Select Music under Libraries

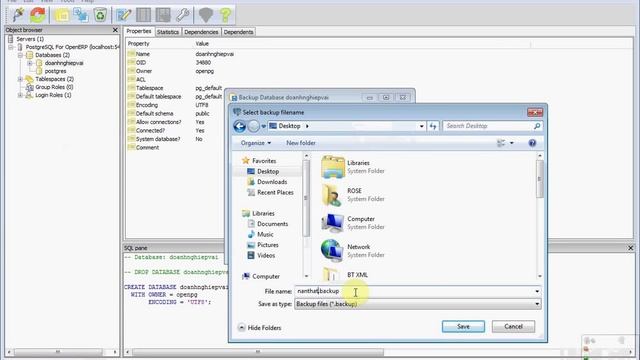(260, 234)
